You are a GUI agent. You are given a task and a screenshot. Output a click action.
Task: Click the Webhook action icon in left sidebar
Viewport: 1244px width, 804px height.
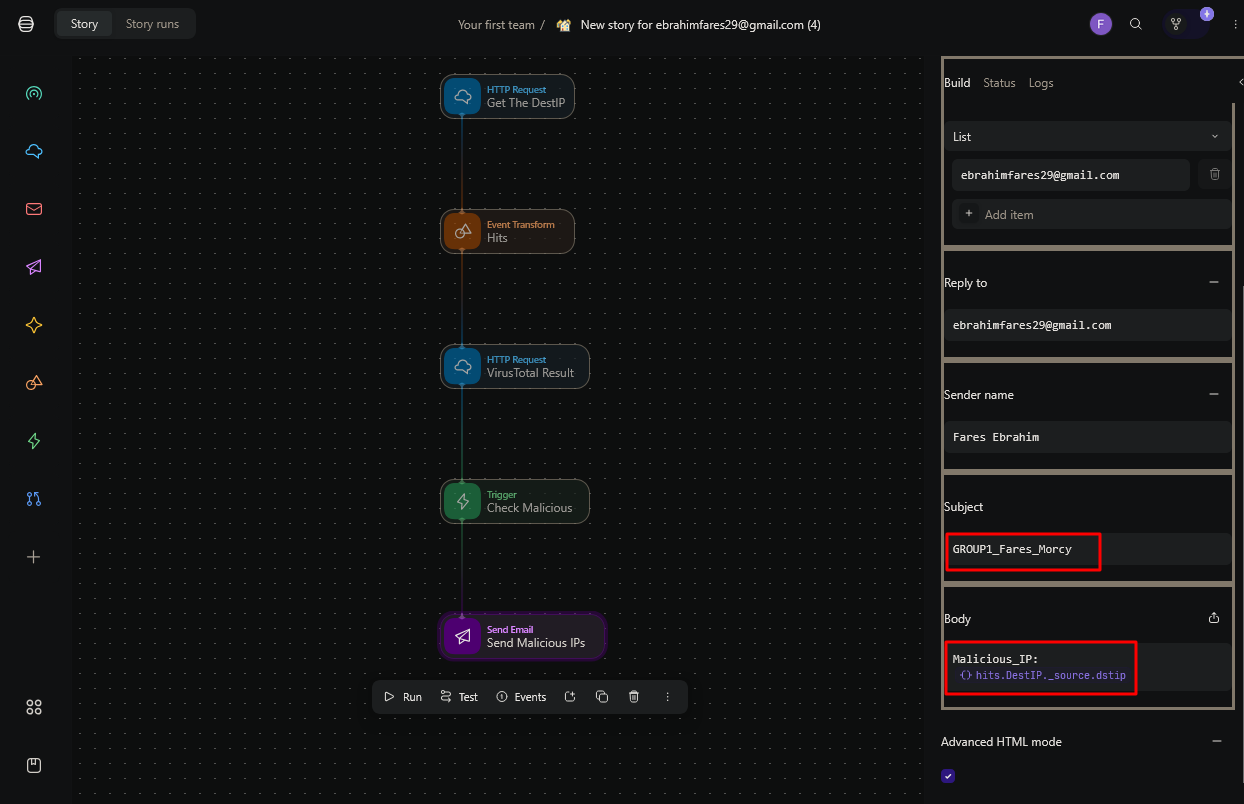click(x=34, y=94)
